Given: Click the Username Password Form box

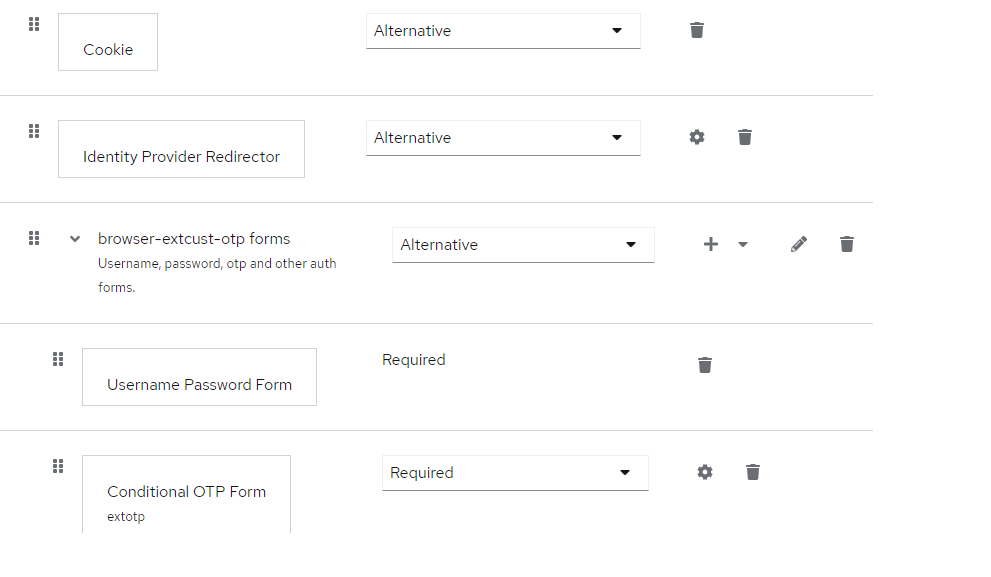Looking at the screenshot, I should tap(199, 377).
